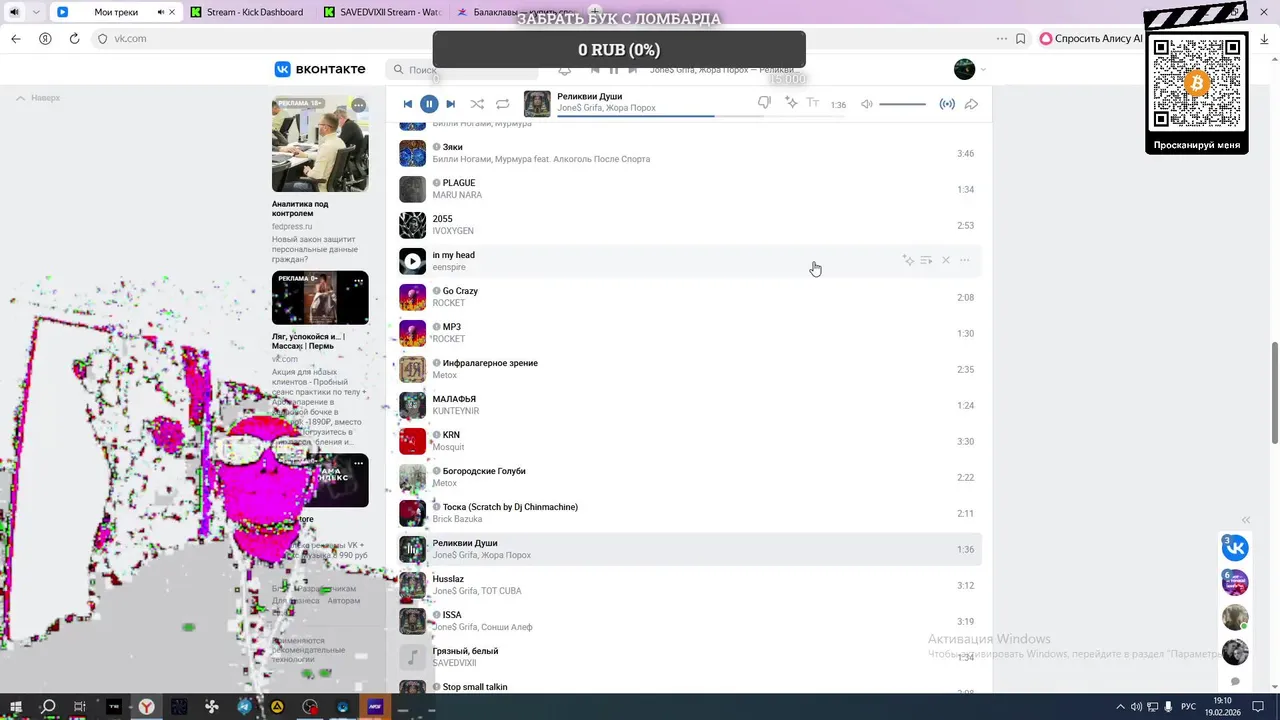This screenshot has width=1280, height=720.
Task: Toggle the music broadcast status icon
Action: [947, 104]
